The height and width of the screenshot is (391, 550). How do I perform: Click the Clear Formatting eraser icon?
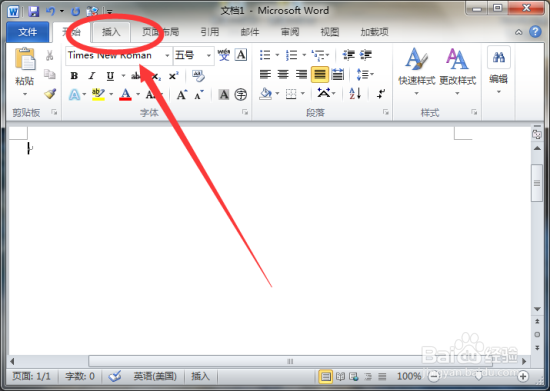(199, 76)
